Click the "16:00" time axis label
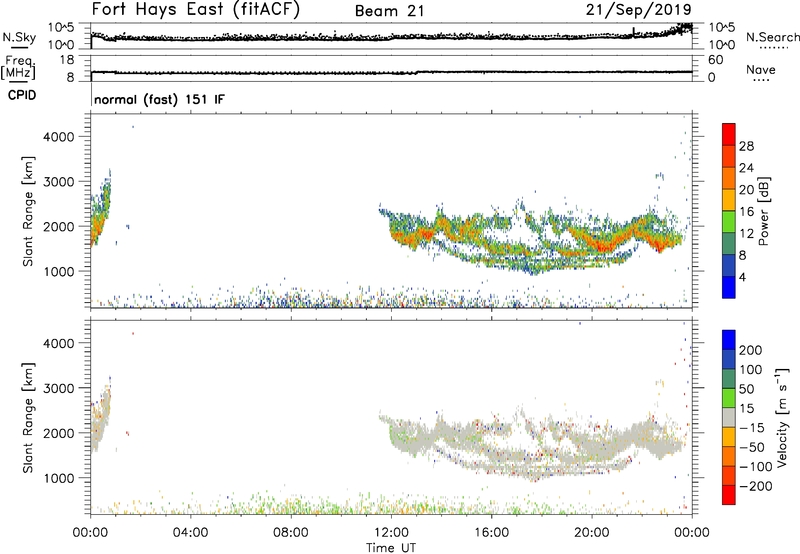 pos(491,533)
